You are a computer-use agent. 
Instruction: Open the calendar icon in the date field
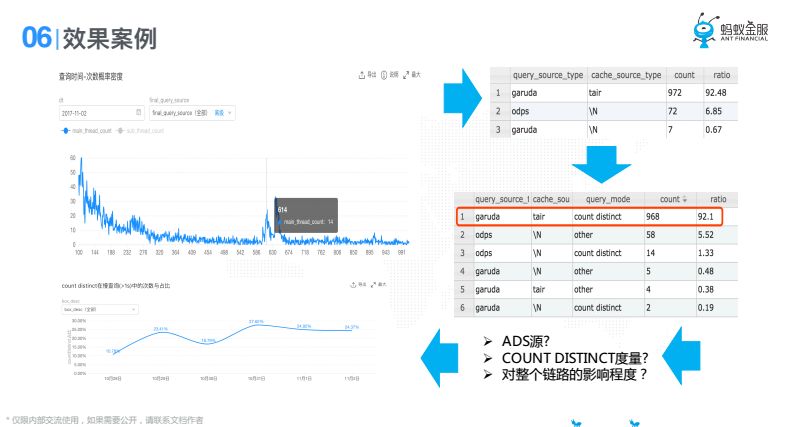tap(138, 113)
